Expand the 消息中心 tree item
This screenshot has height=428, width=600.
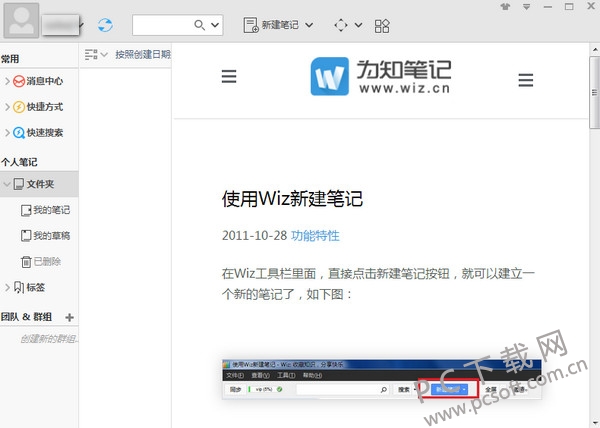pyautogui.click(x=7, y=81)
